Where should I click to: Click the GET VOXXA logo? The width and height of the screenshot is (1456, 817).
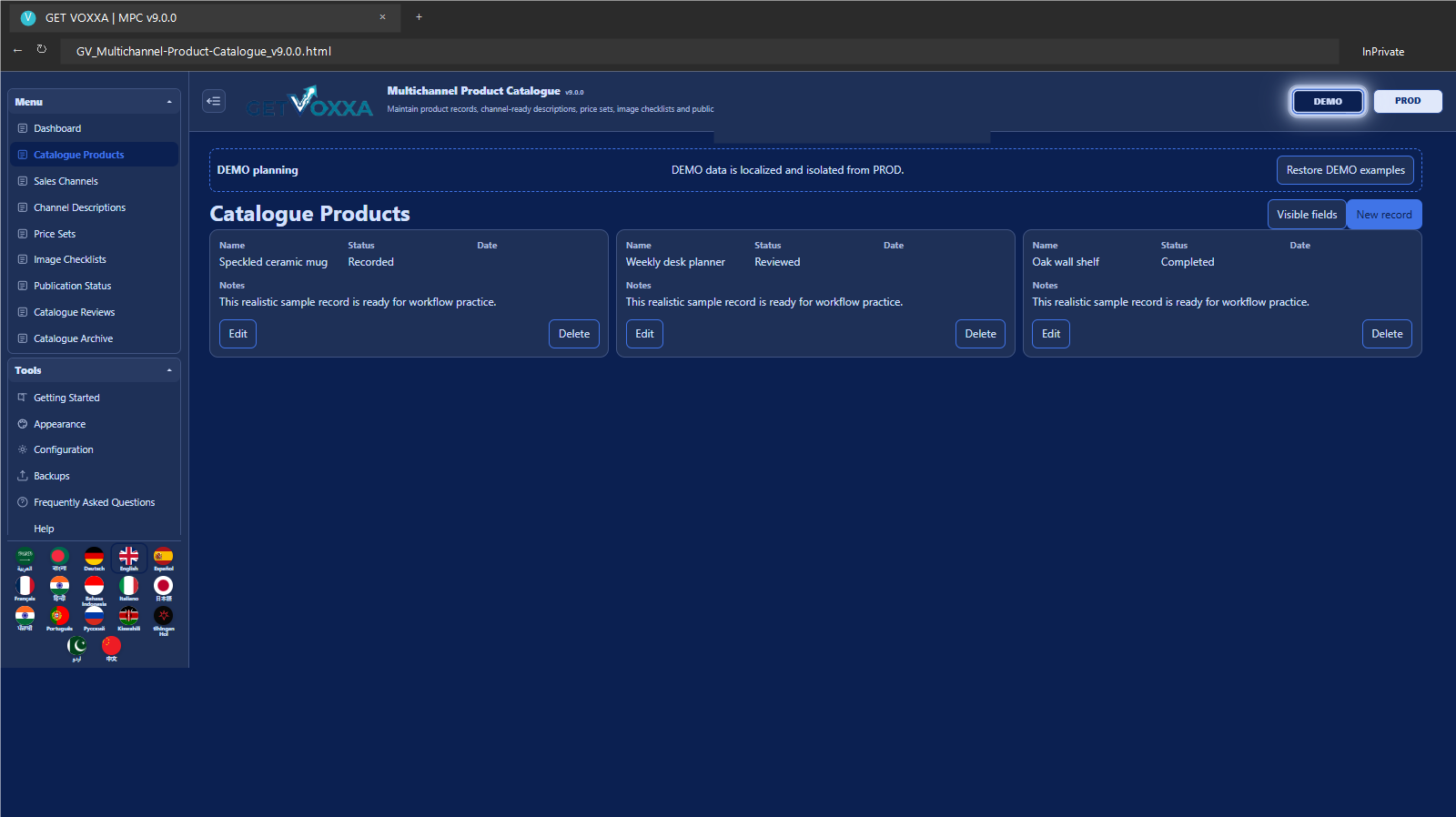click(x=309, y=102)
